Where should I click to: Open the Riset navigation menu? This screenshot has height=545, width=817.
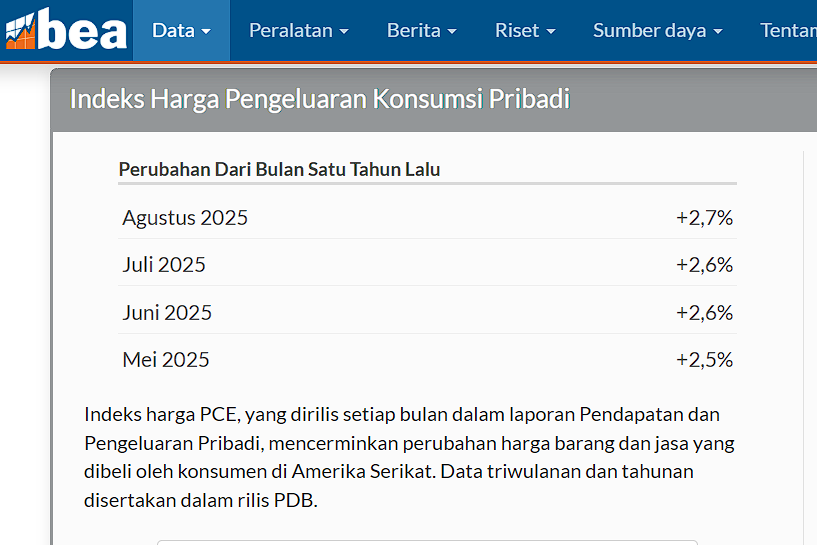[525, 30]
